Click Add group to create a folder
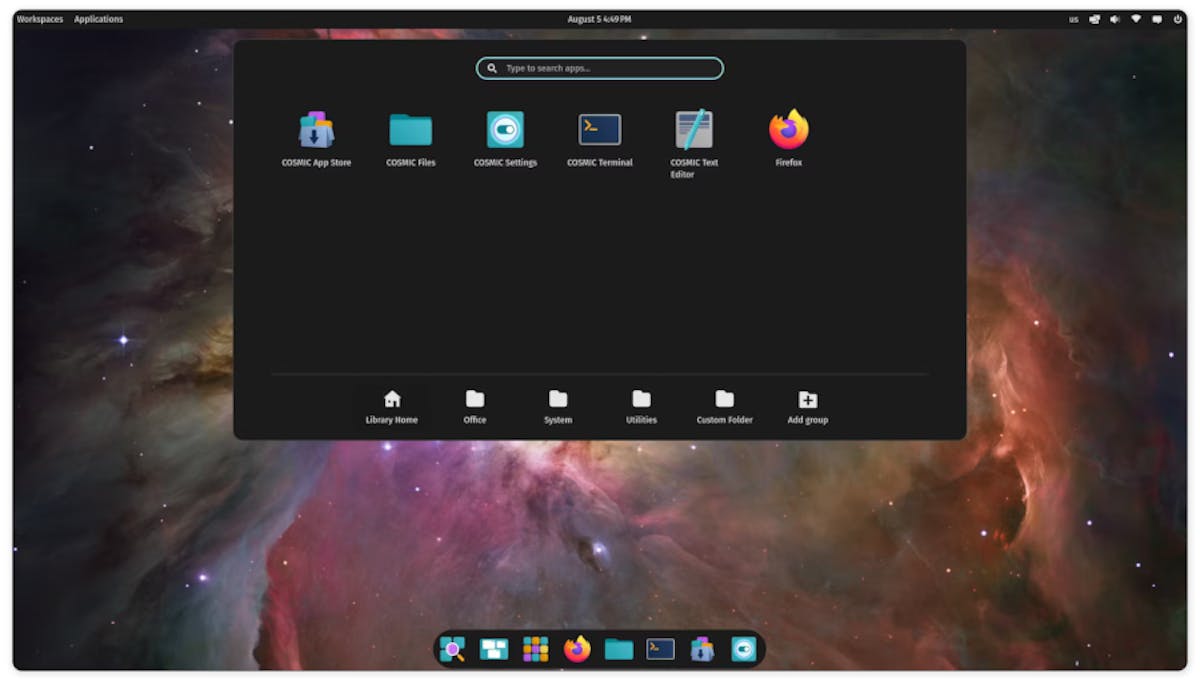1200x681 pixels. (x=808, y=407)
